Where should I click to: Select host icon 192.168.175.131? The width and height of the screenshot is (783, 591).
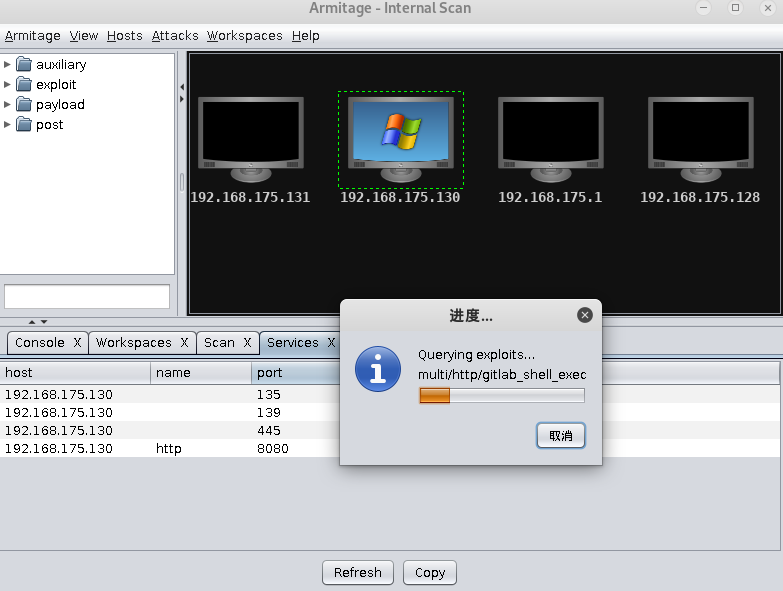(251, 140)
